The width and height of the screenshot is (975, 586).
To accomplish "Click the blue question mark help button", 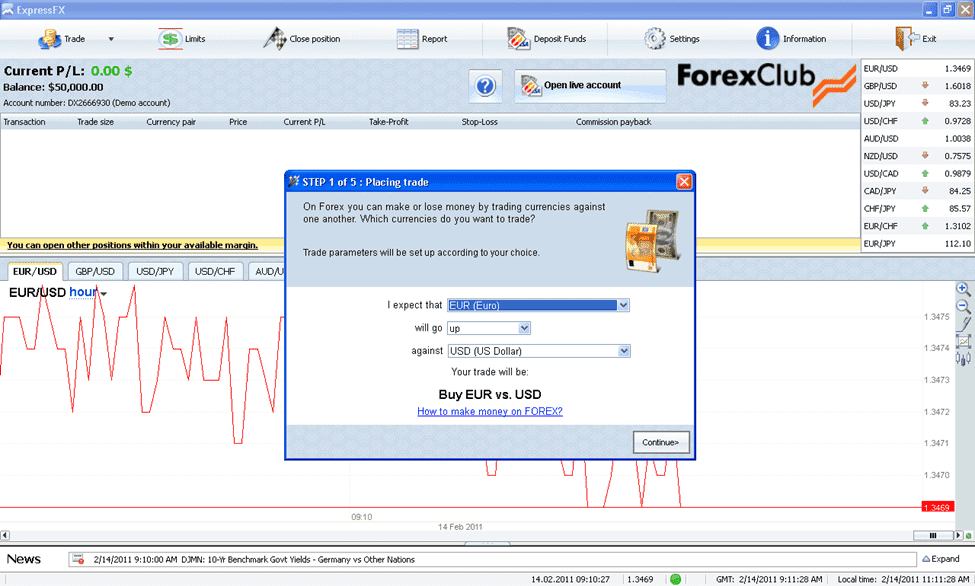I will click(x=485, y=86).
